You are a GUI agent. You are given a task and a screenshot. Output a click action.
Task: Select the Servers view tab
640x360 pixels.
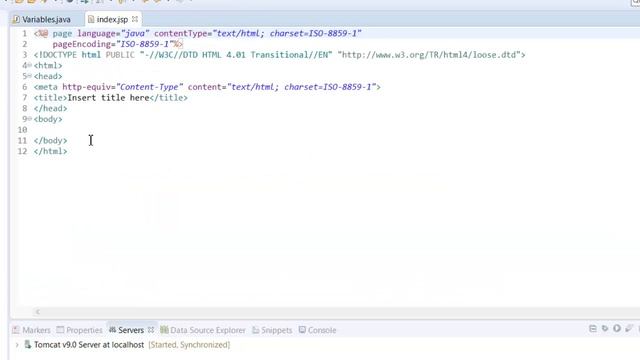point(127,330)
